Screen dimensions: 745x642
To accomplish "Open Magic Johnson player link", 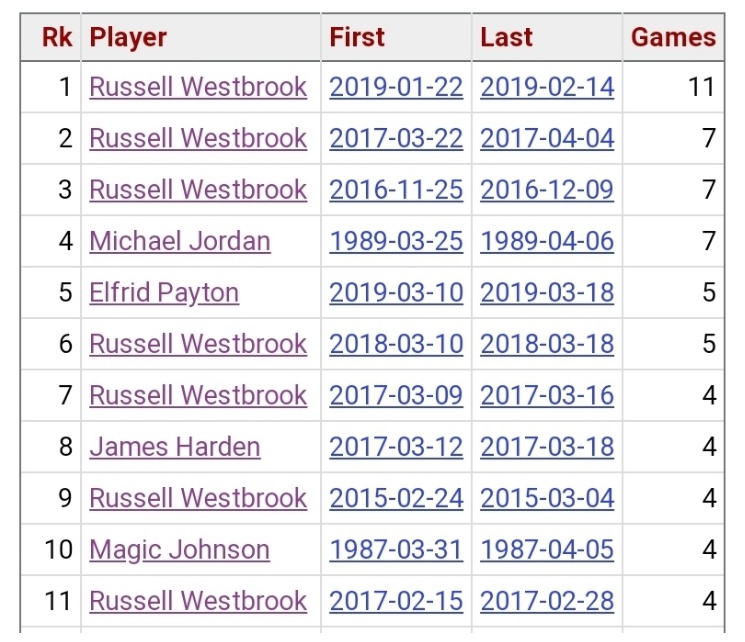I will pyautogui.click(x=179, y=550).
